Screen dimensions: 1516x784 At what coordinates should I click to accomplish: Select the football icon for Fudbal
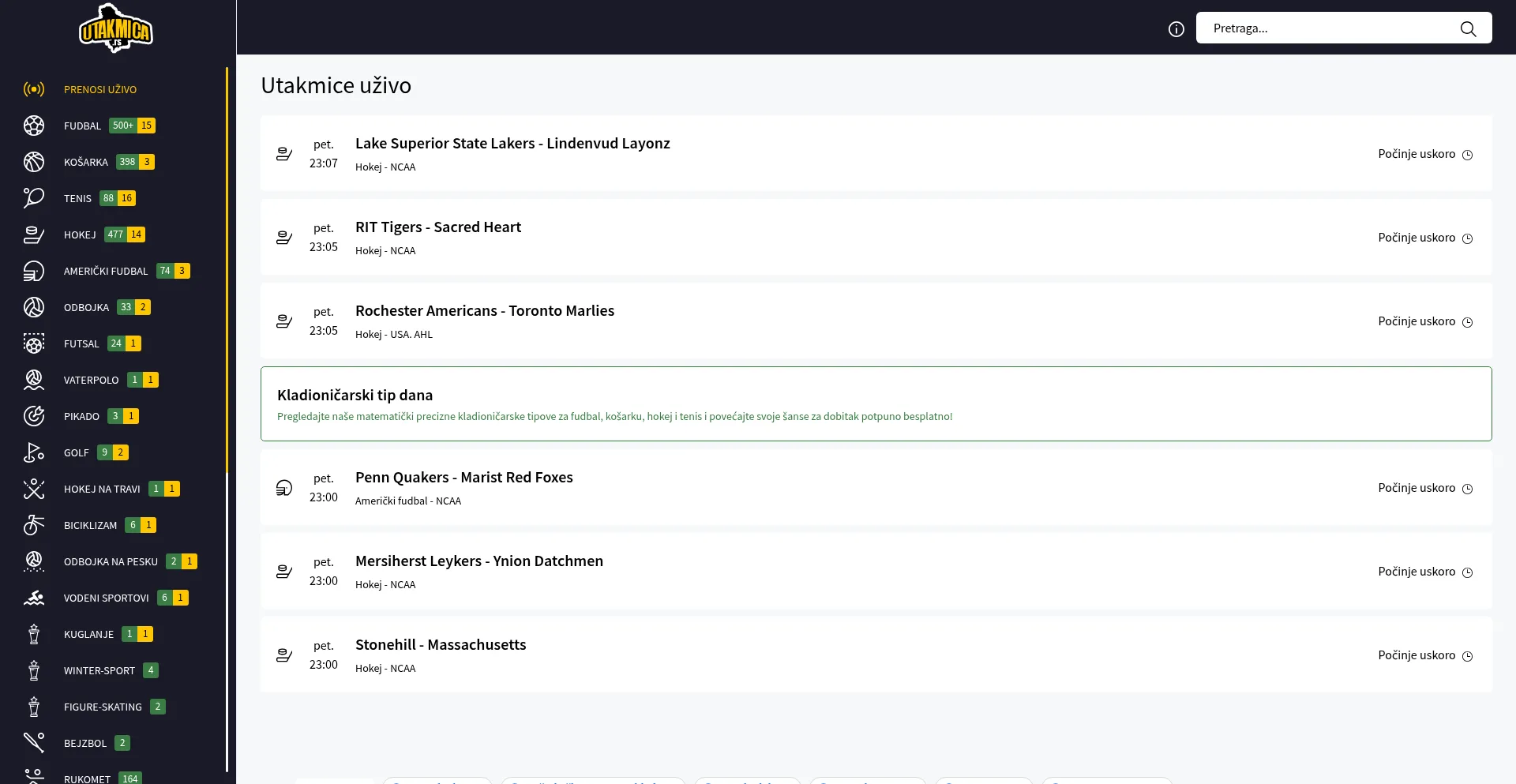click(x=34, y=126)
